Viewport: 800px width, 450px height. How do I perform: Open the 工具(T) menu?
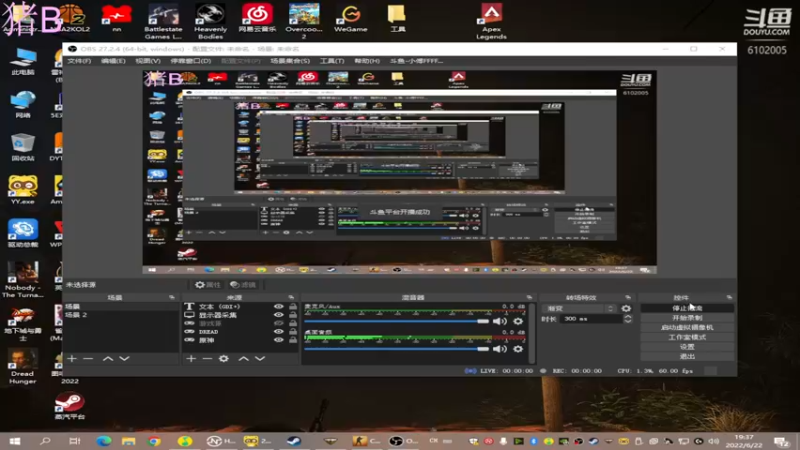tap(332, 61)
